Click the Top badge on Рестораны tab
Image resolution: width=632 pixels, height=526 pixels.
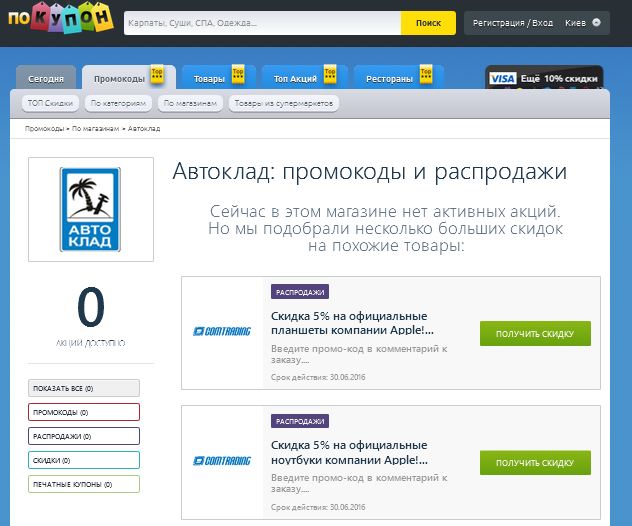427,75
